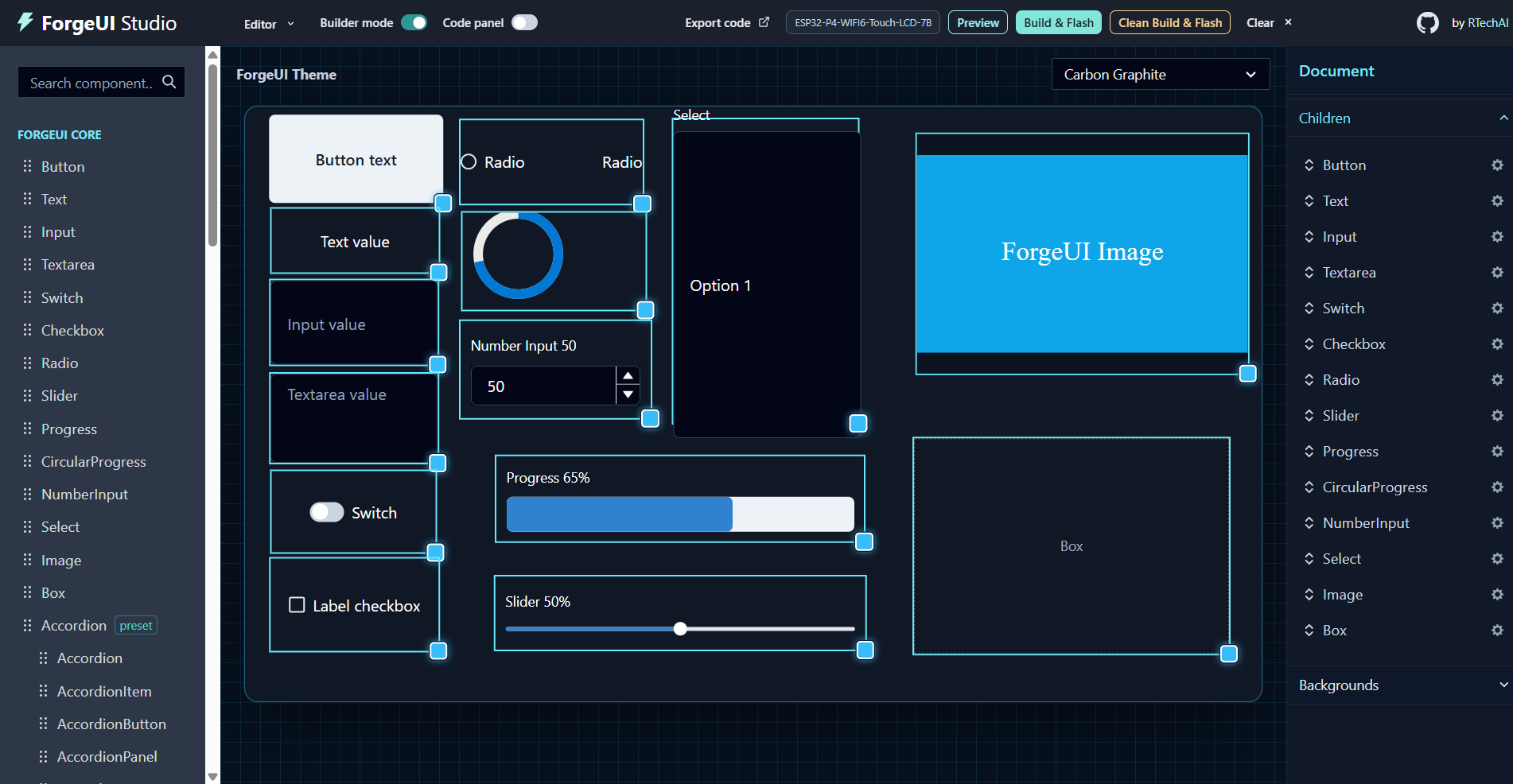The image size is (1513, 784).
Task: Open settings gear for Image child
Action: tap(1497, 595)
